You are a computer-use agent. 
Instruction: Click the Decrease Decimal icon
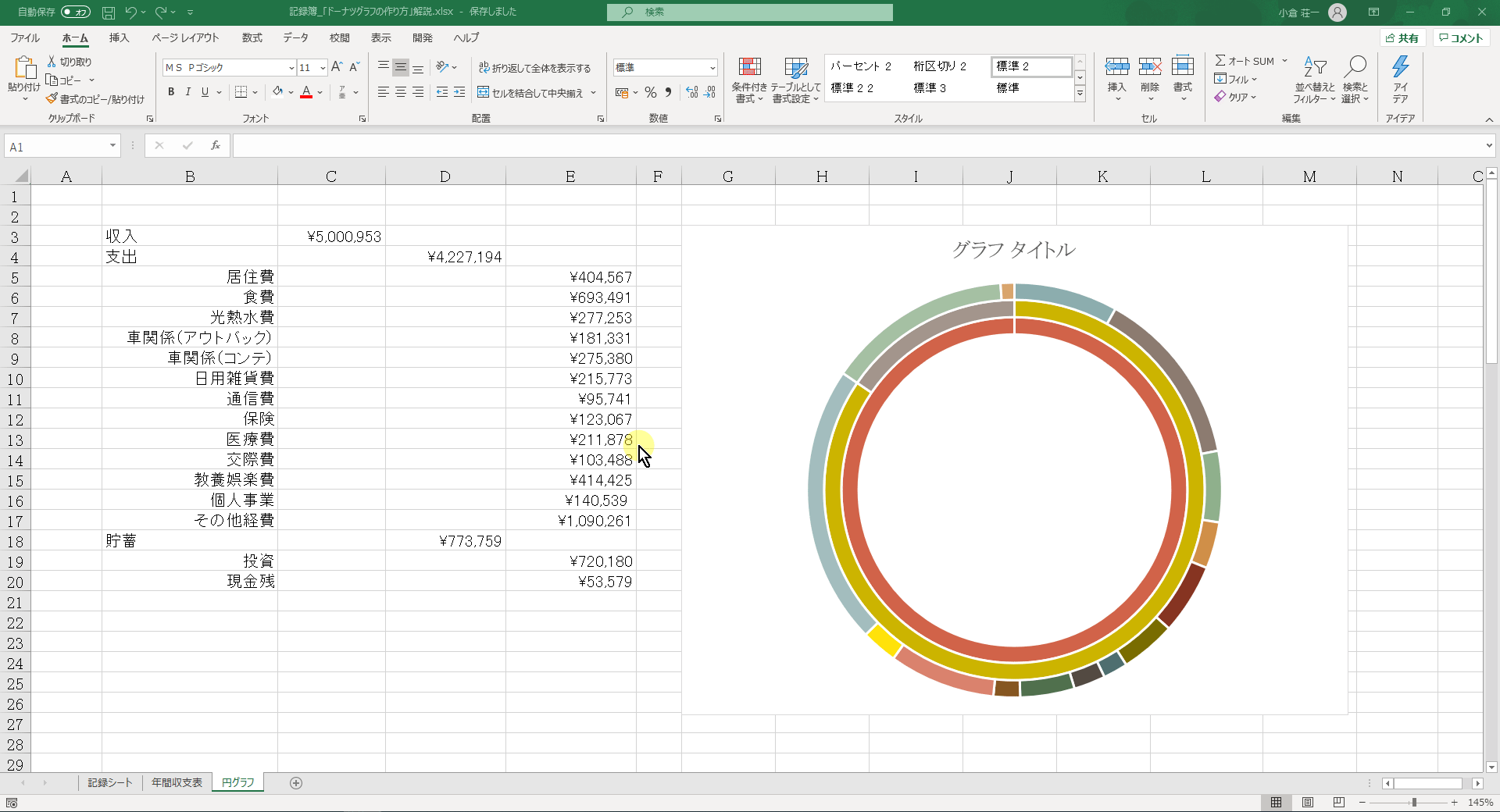coord(709,92)
